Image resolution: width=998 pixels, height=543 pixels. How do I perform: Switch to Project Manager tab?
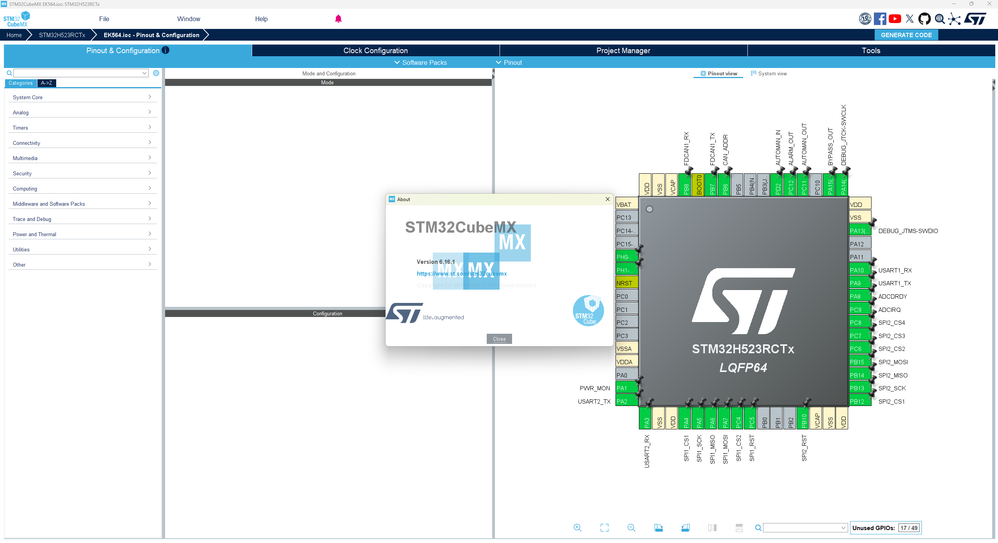tap(623, 50)
